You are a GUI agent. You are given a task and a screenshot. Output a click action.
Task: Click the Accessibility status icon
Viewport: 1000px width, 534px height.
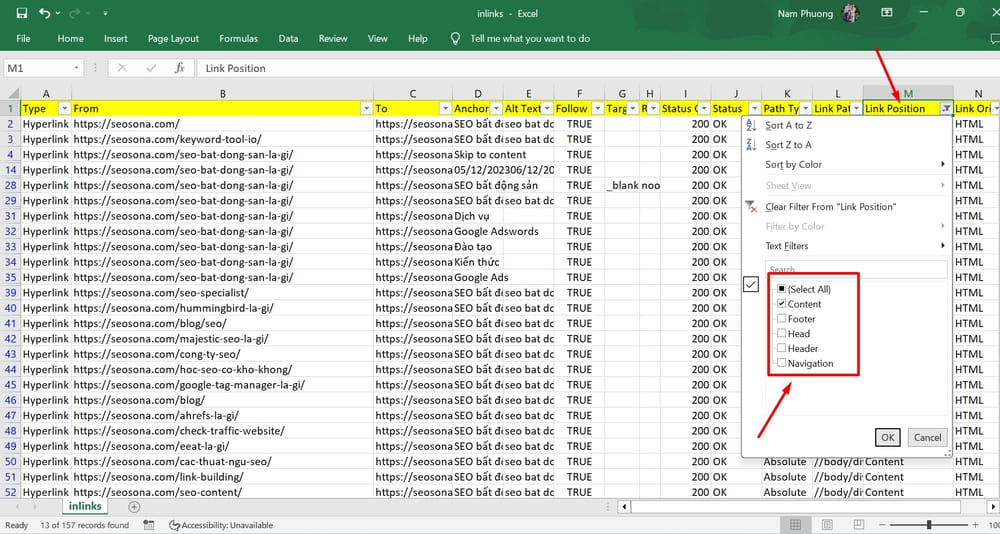(174, 525)
